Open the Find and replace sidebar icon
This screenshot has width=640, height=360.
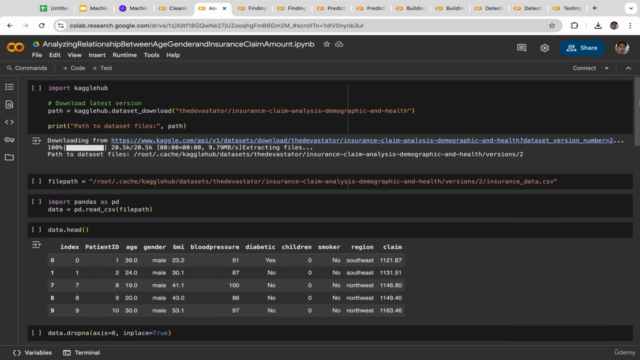(9, 104)
